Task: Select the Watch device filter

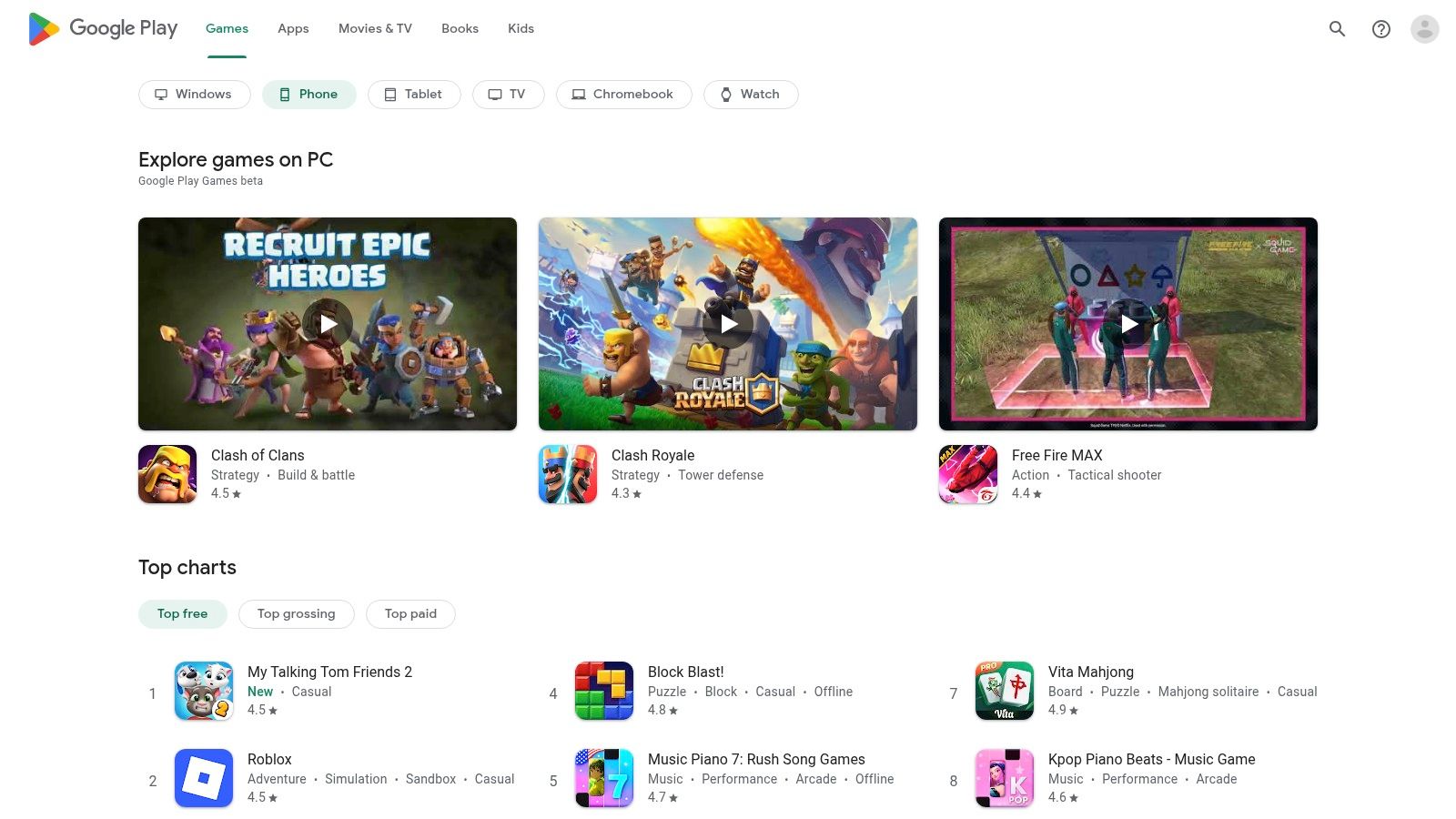Action: [751, 94]
